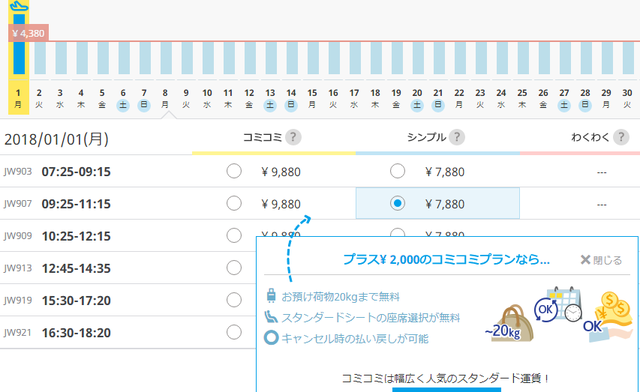
Task: Click the price bar above day 23
Action: click(x=481, y=58)
